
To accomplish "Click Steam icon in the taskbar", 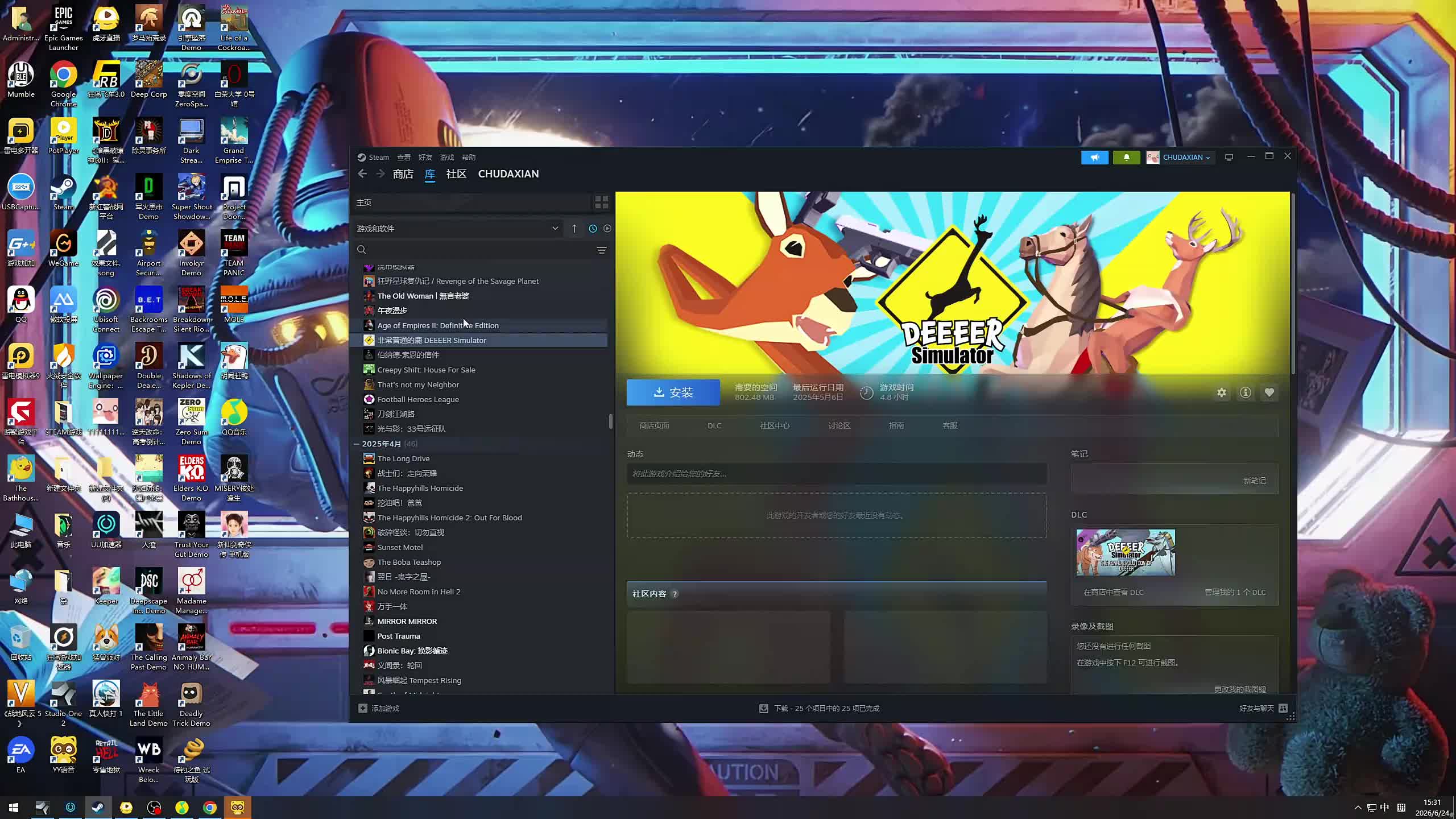I will click(98, 808).
